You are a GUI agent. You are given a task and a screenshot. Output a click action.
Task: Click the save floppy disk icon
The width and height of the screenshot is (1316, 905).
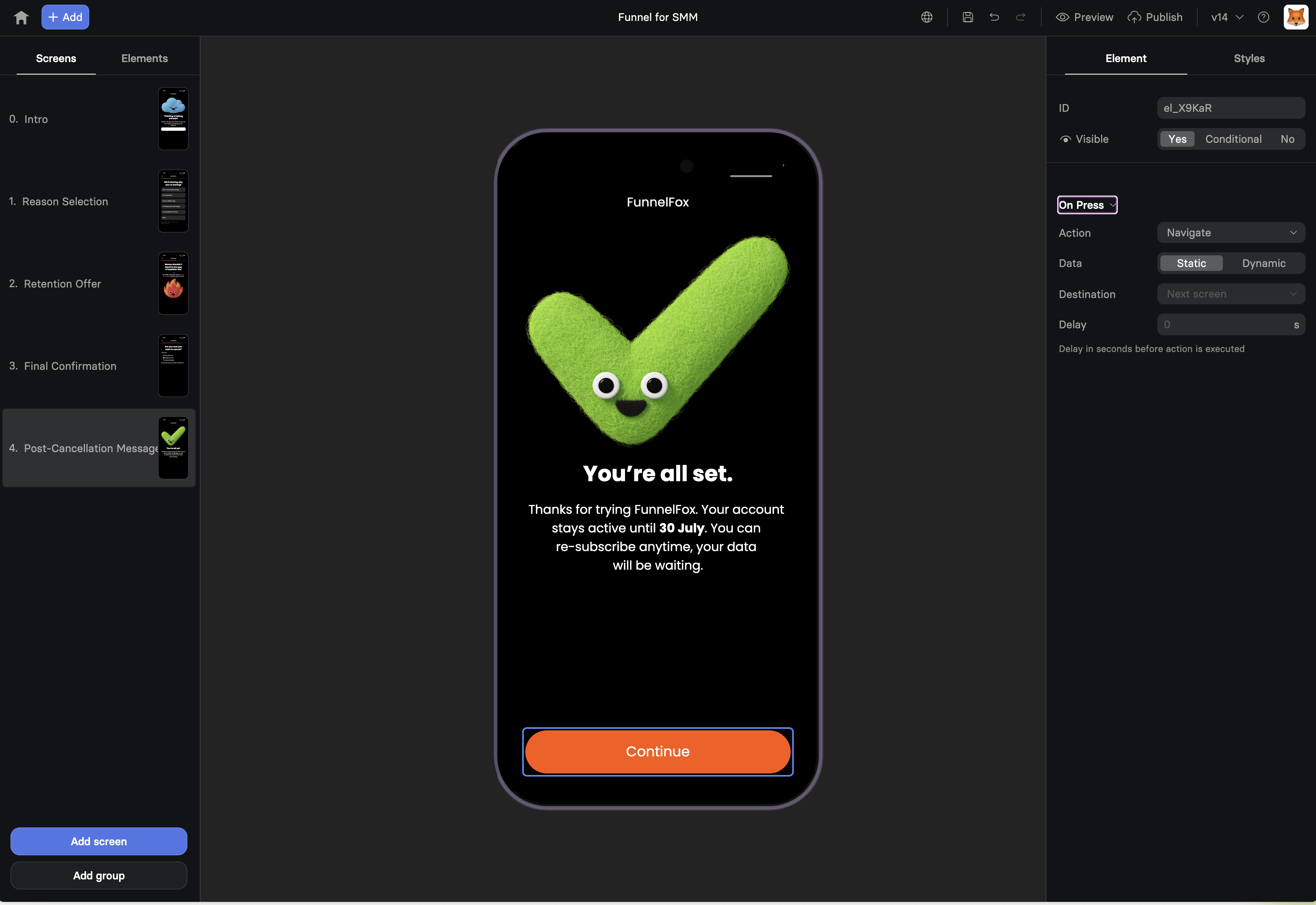pos(968,17)
